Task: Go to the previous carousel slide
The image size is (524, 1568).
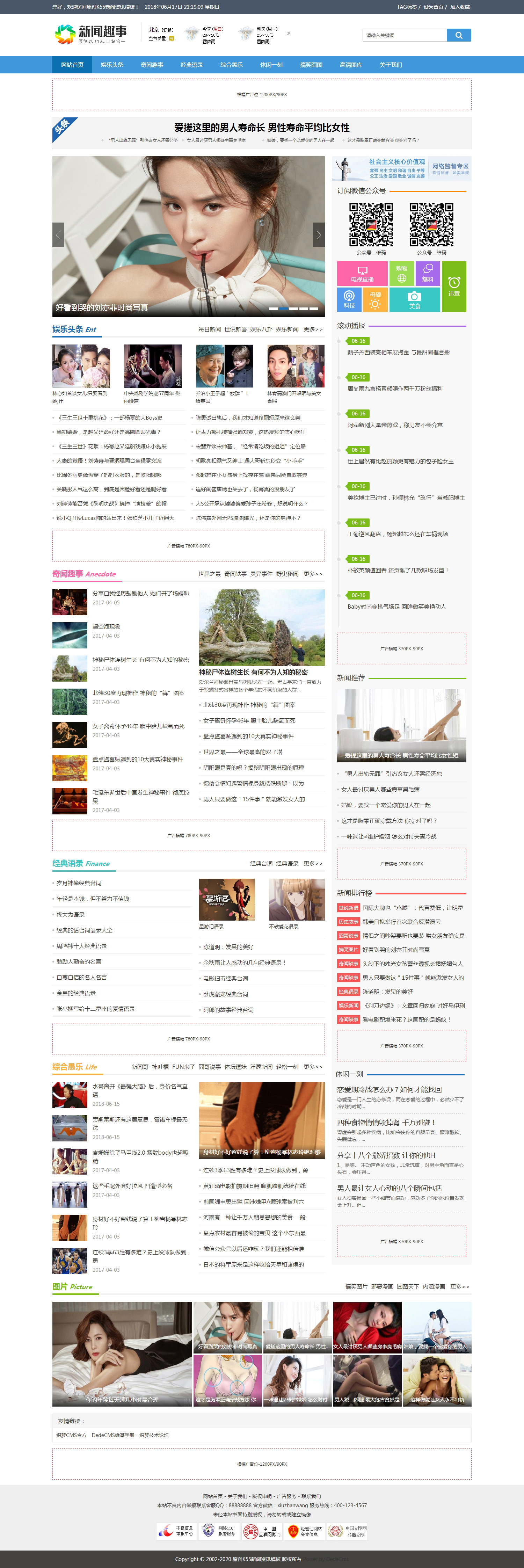Action: pyautogui.click(x=58, y=235)
